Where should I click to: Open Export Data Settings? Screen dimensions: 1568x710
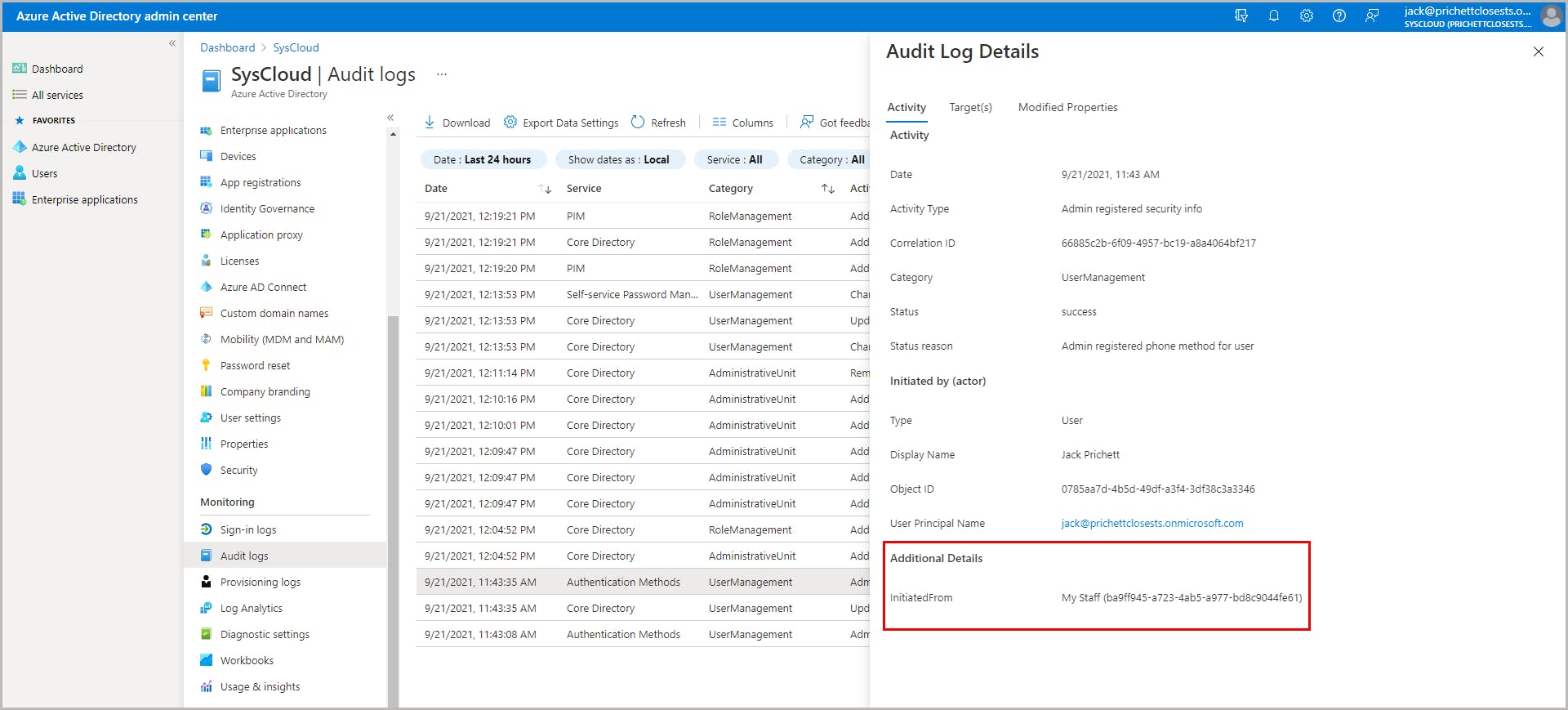click(x=561, y=123)
